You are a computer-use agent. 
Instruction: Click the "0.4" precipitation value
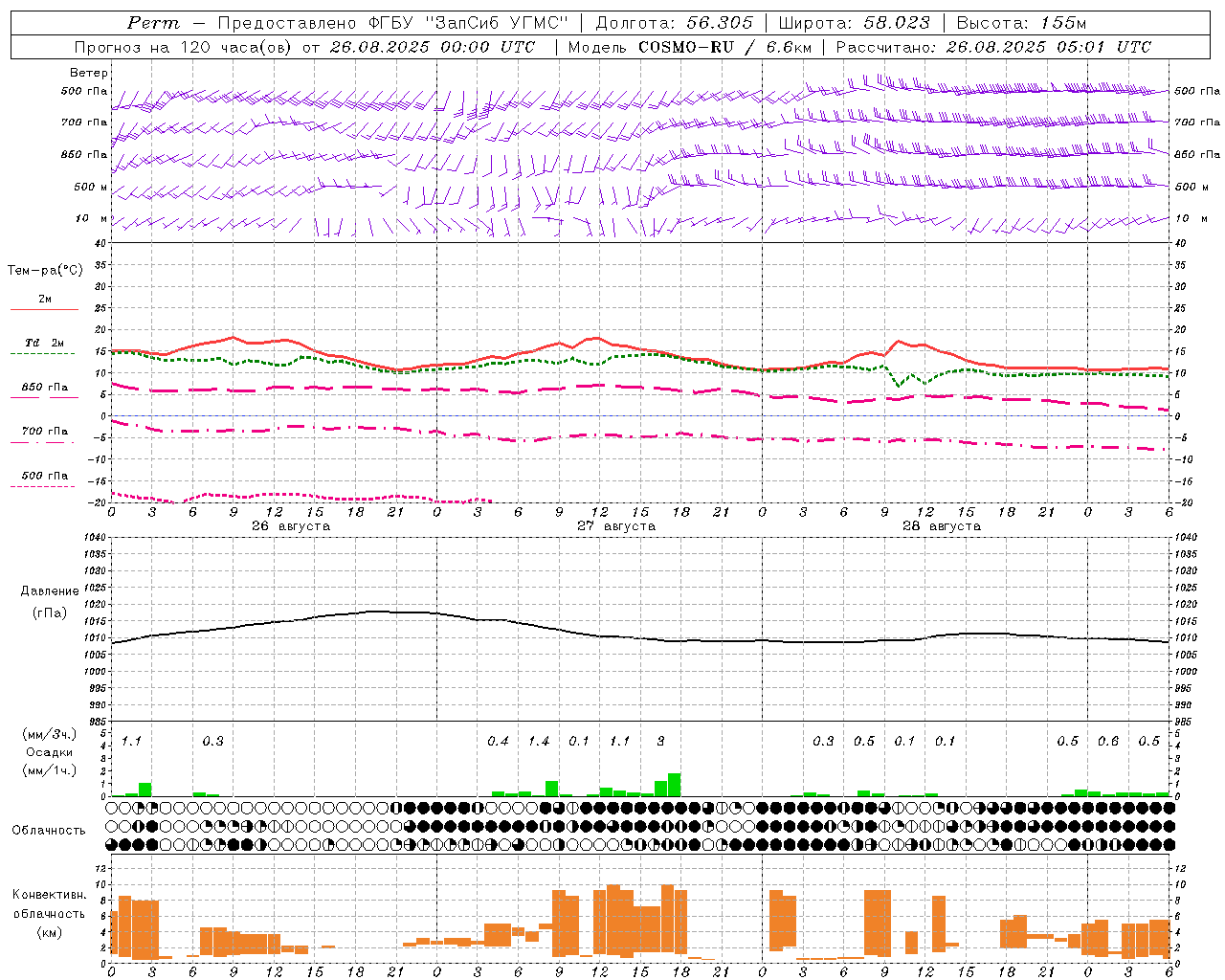498,742
